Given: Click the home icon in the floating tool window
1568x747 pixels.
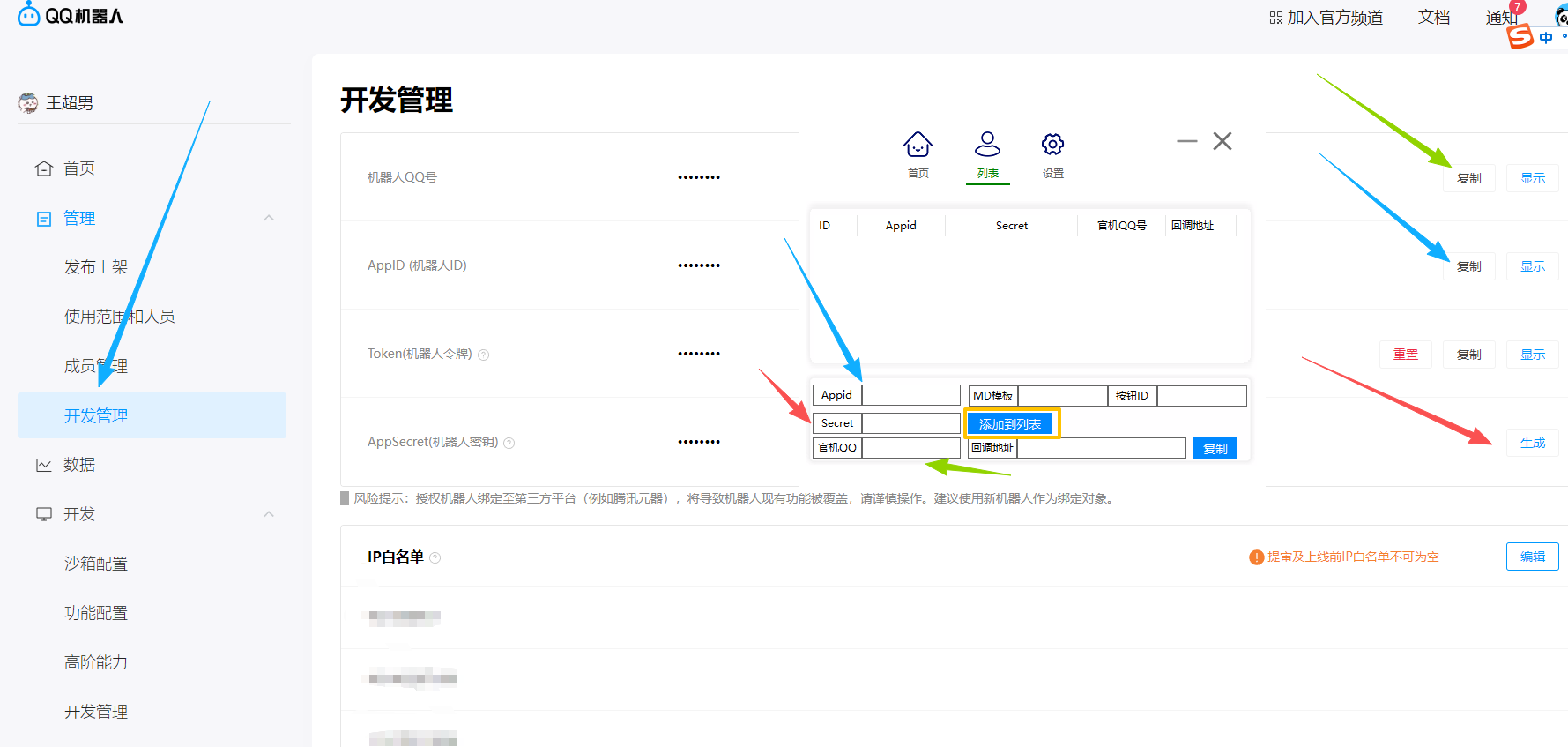Looking at the screenshot, I should tap(918, 145).
